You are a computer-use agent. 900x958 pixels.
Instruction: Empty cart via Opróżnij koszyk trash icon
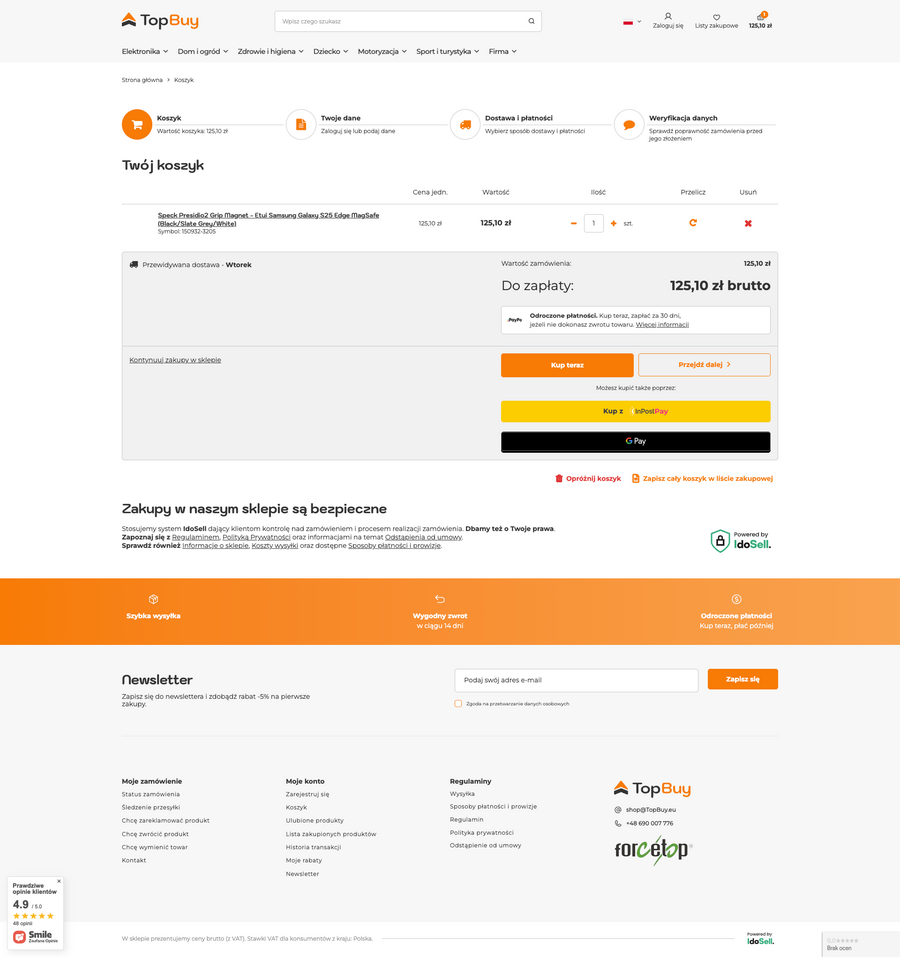point(559,478)
